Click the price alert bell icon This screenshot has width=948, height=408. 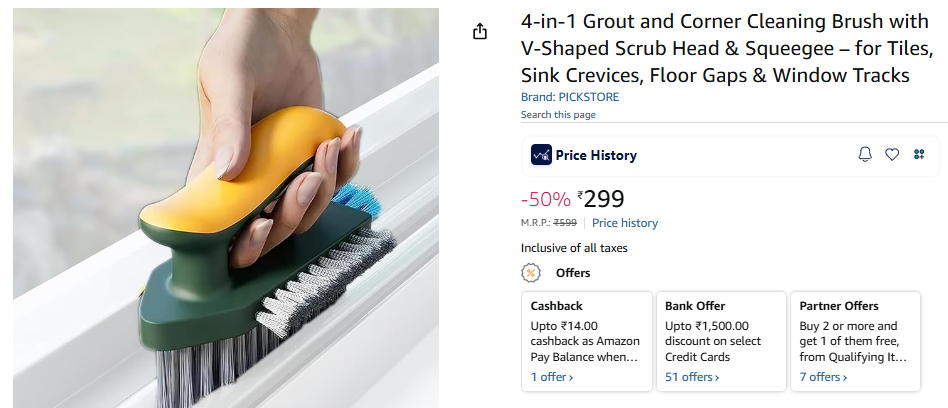(865, 154)
